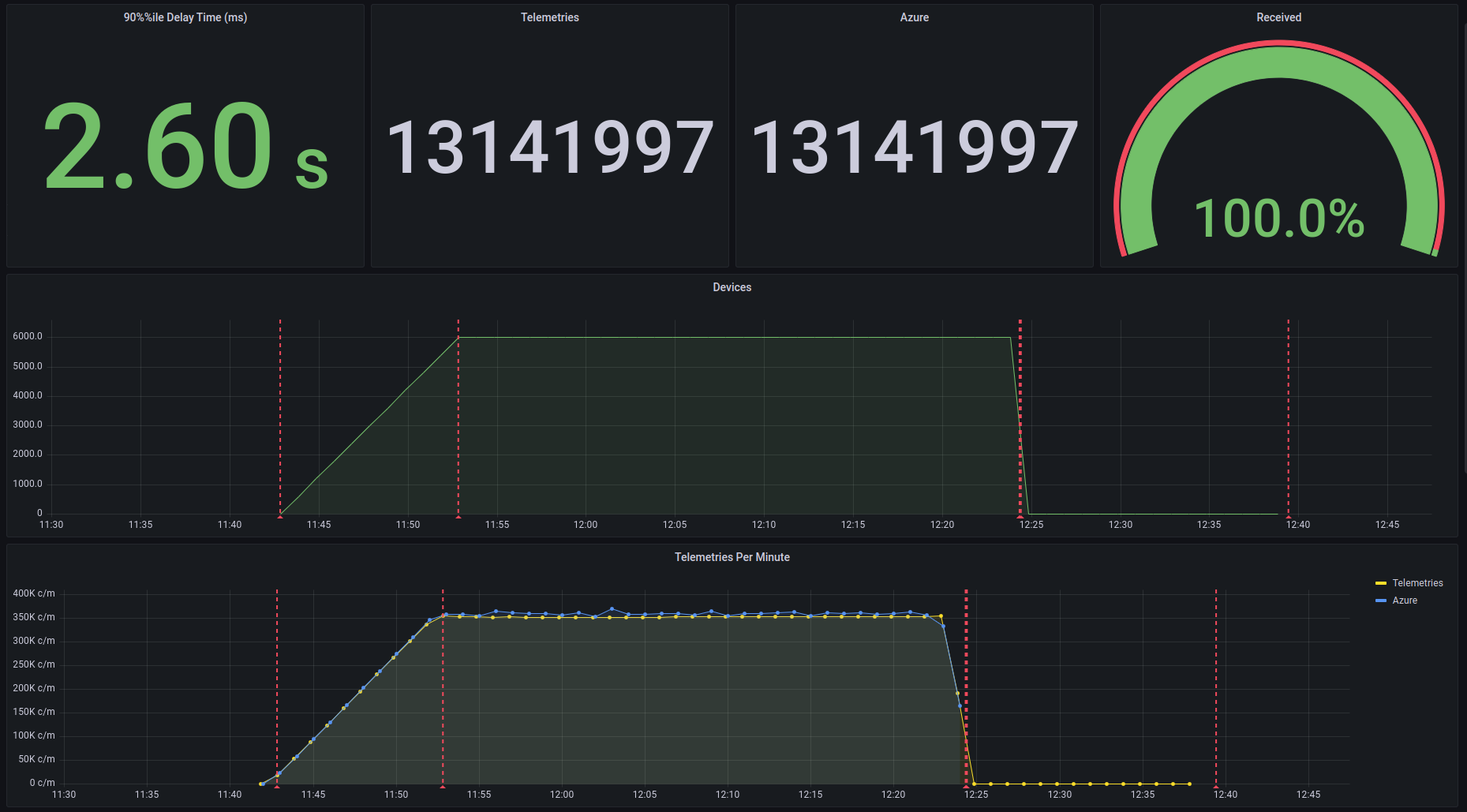Click the 100.0% gauge value
The width and height of the screenshot is (1467, 812).
click(1279, 219)
